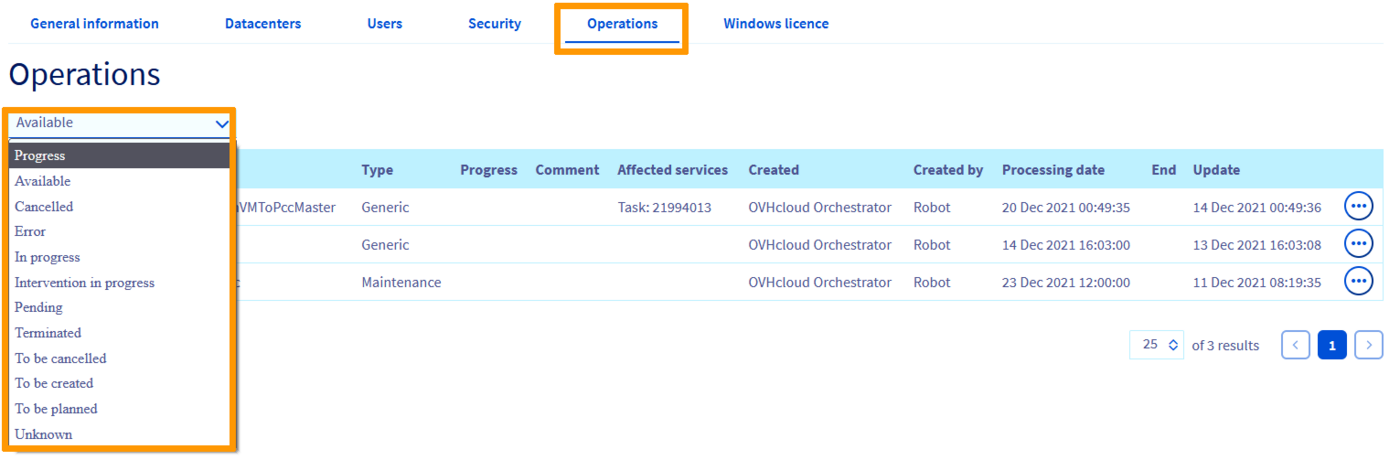Viewport: 1400px width, 460px height.
Task: Go to next results page arrow
Action: point(1368,345)
